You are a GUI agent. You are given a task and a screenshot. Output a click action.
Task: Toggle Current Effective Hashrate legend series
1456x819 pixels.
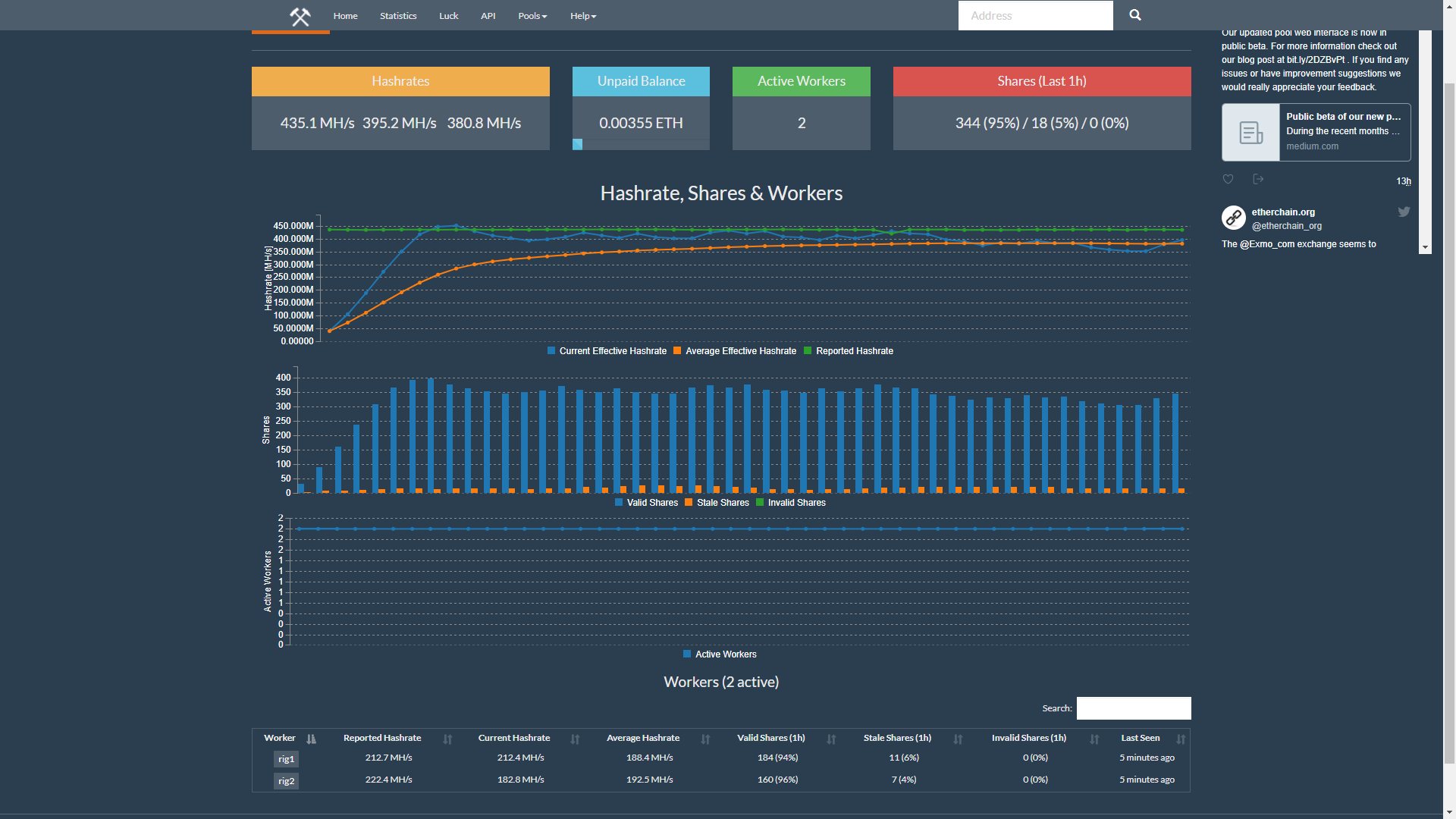tap(607, 351)
